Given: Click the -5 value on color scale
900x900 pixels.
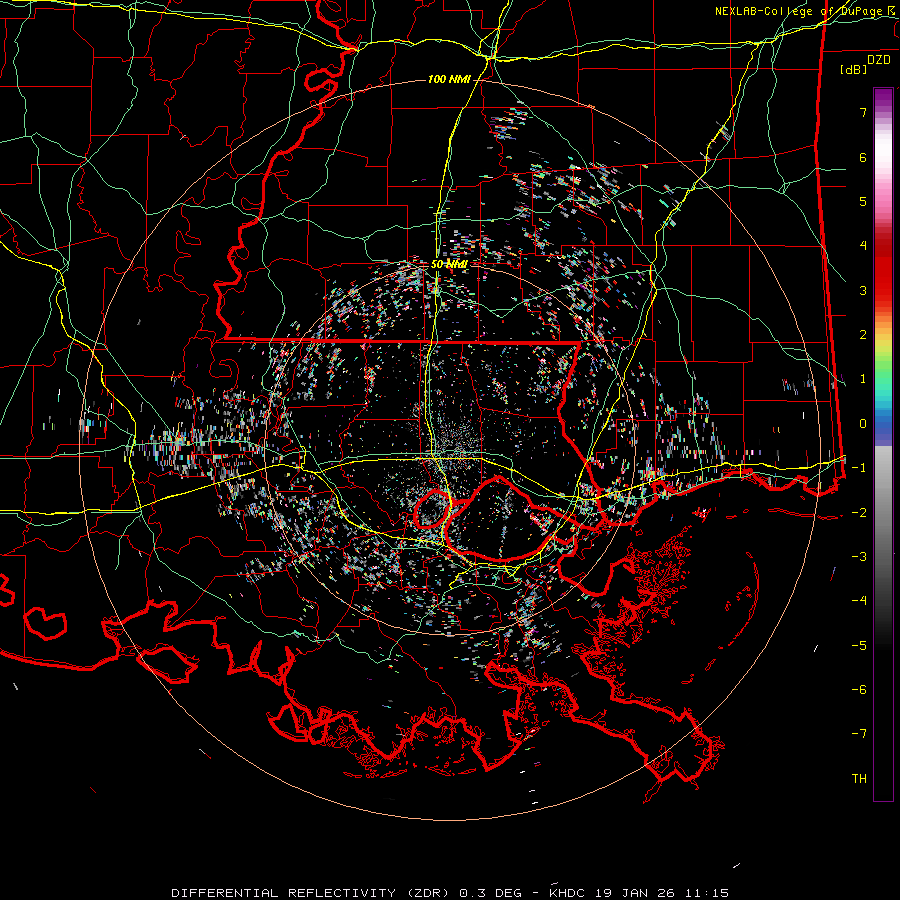Looking at the screenshot, I should point(859,646).
